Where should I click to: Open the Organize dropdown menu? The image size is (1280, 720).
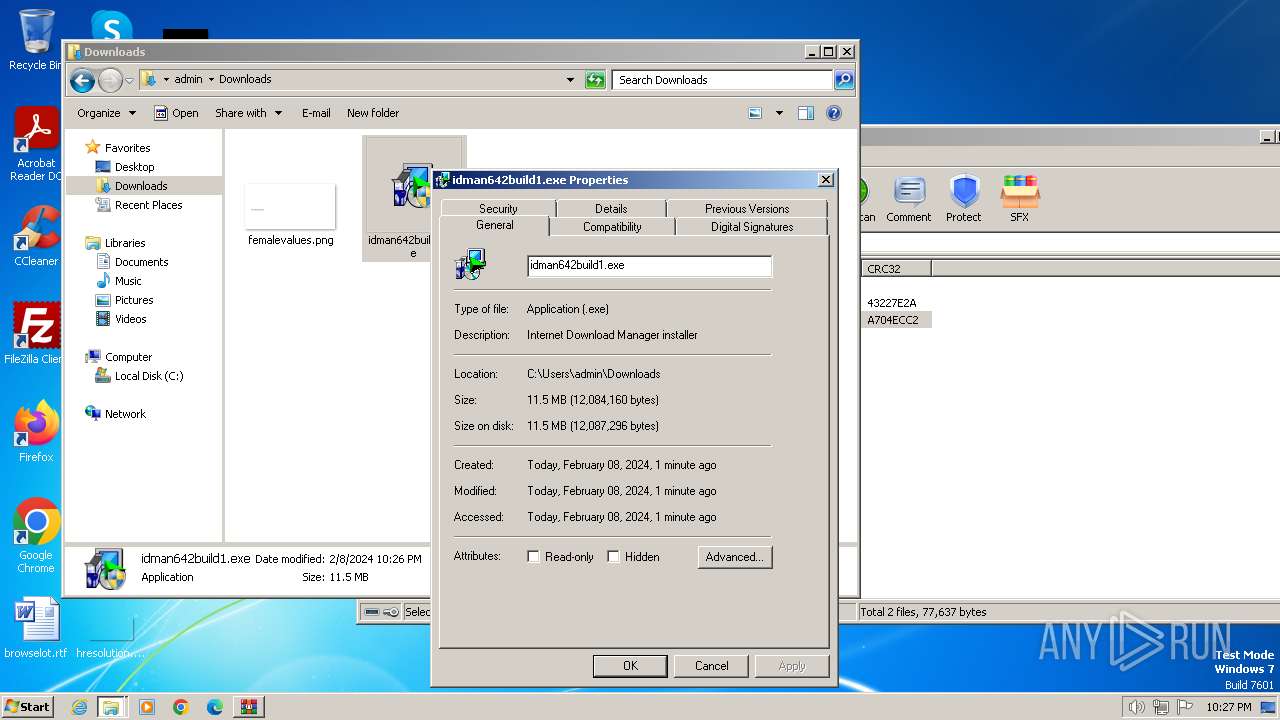tap(106, 113)
